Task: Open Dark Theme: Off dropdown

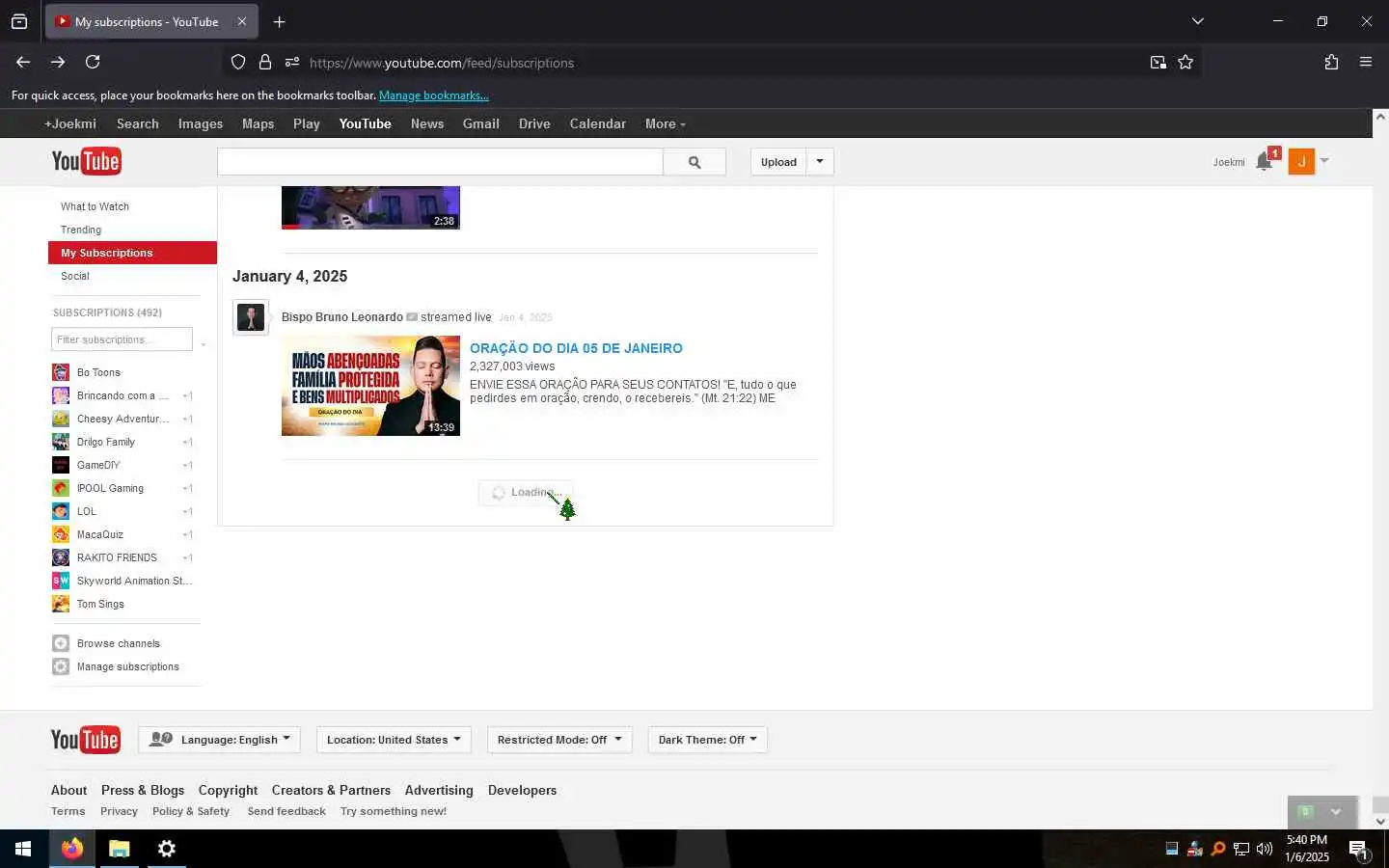Action: tap(707, 740)
